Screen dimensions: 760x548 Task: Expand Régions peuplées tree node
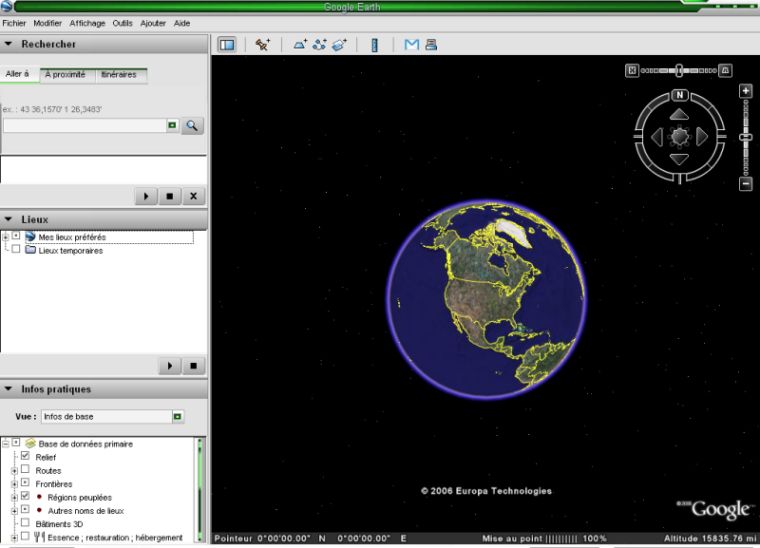(x=15, y=498)
